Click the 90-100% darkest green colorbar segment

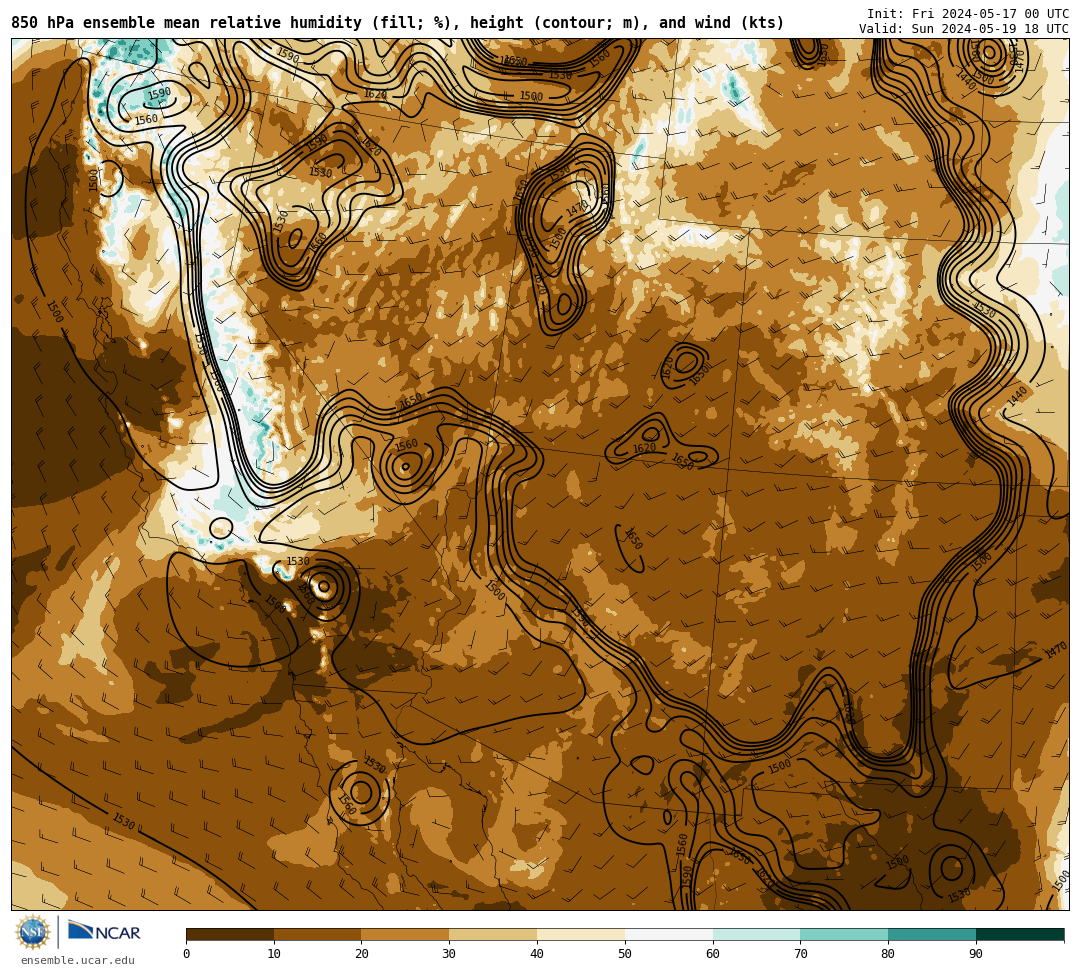tap(1020, 934)
